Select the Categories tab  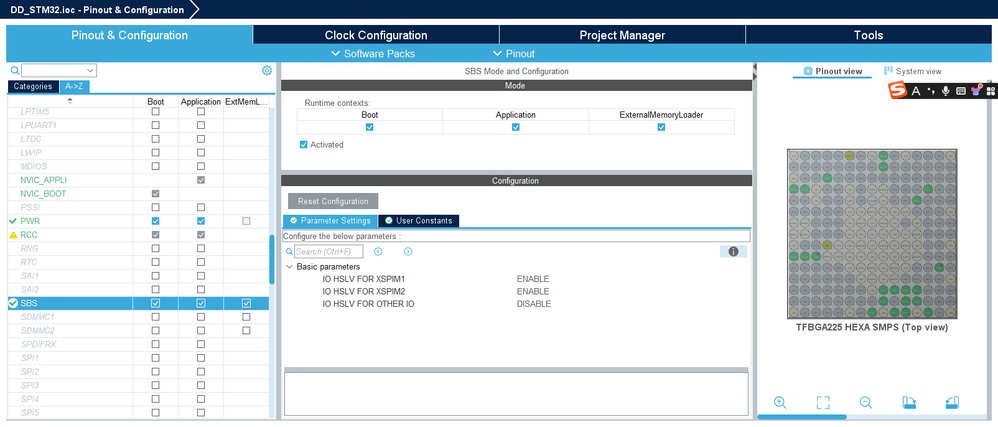pyautogui.click(x=33, y=87)
